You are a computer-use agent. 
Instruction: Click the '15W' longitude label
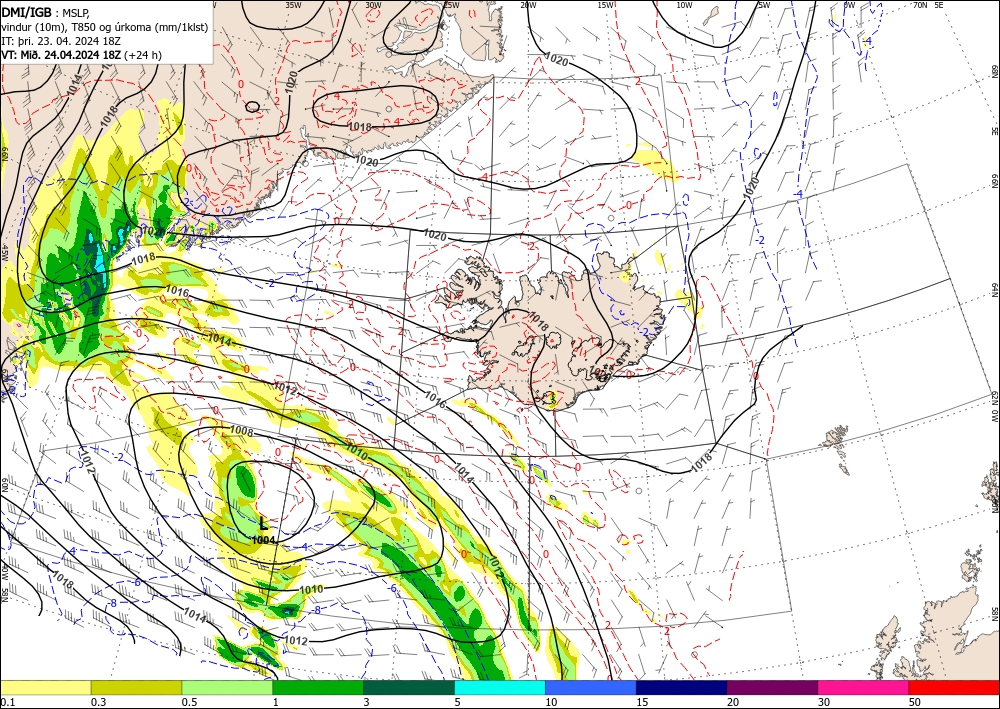[x=606, y=5]
